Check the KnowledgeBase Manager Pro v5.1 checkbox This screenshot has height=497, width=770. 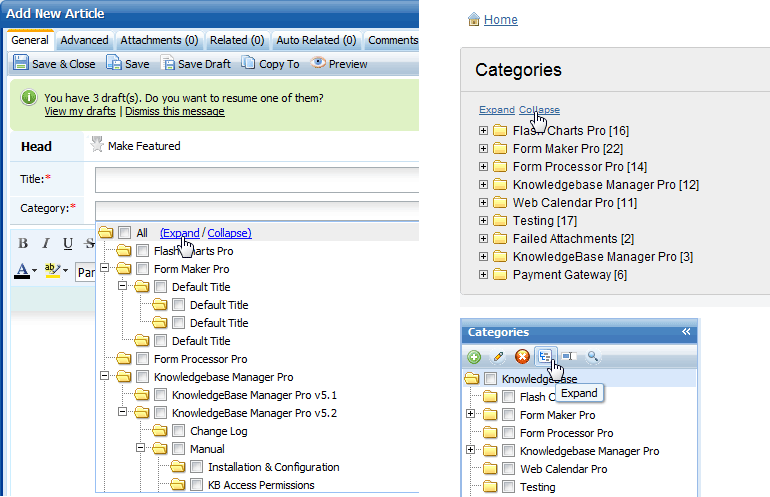coord(161,395)
